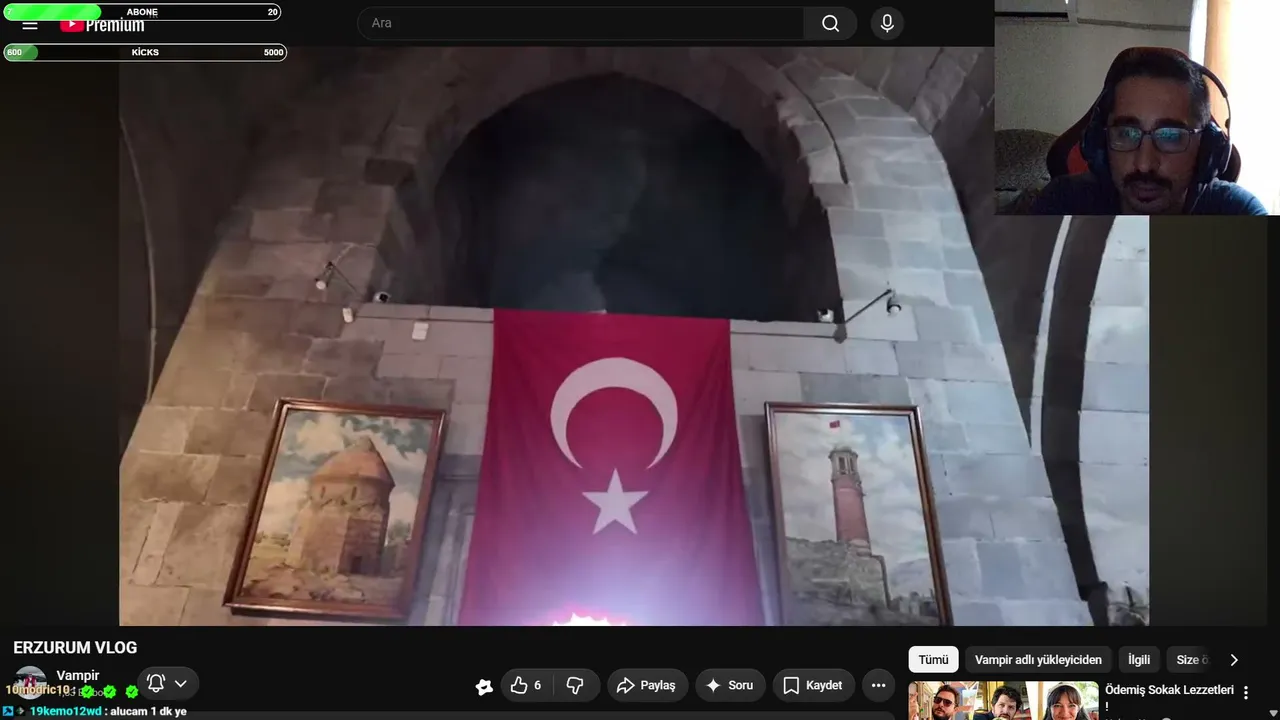Open the Soru ask button
Image resolution: width=1280 pixels, height=720 pixels.
click(x=730, y=685)
